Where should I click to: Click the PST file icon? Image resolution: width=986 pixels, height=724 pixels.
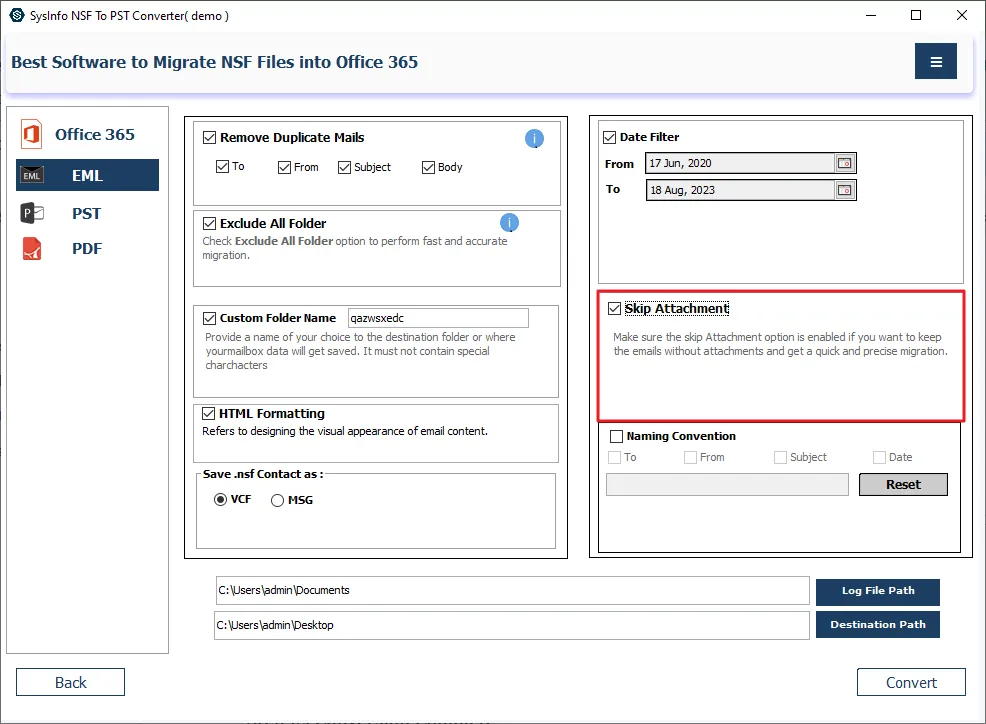coord(32,213)
